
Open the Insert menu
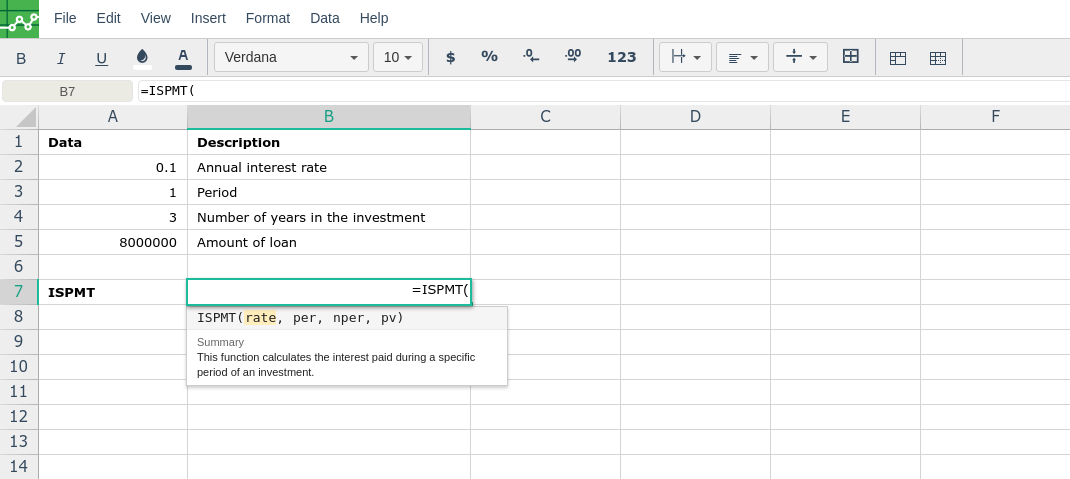[208, 18]
